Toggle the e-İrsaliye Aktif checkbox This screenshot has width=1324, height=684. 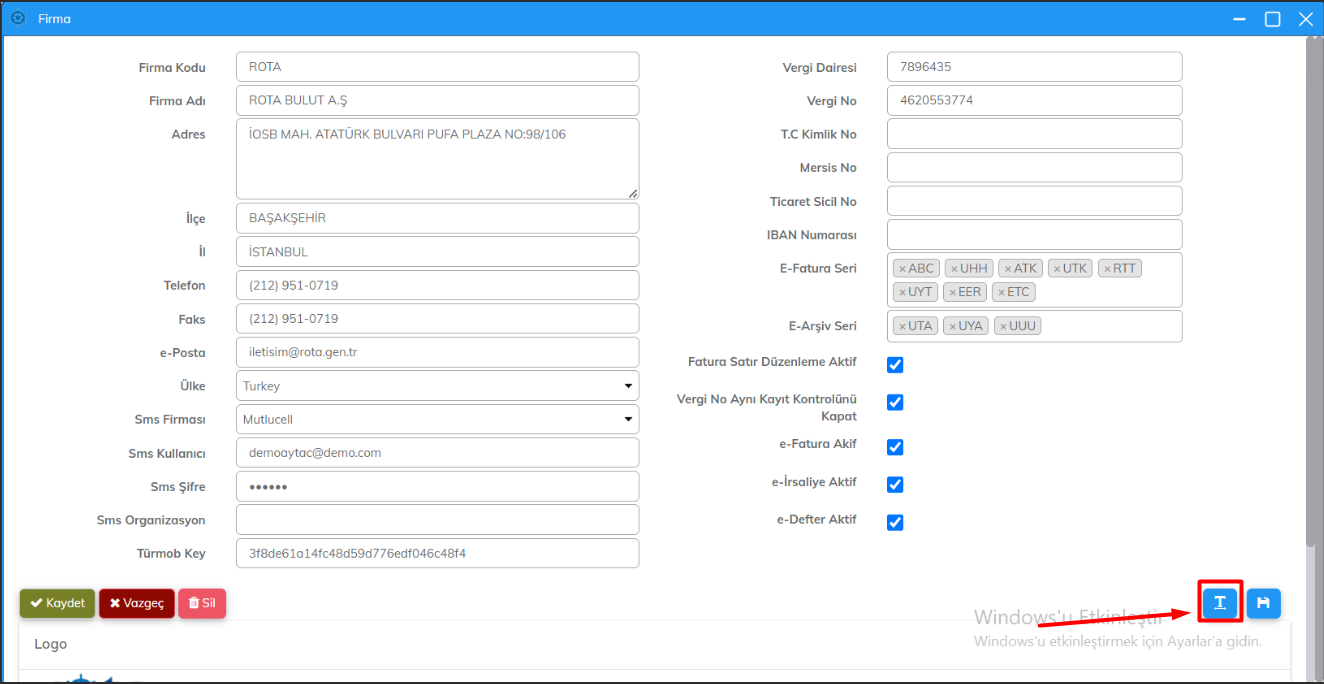click(x=895, y=484)
